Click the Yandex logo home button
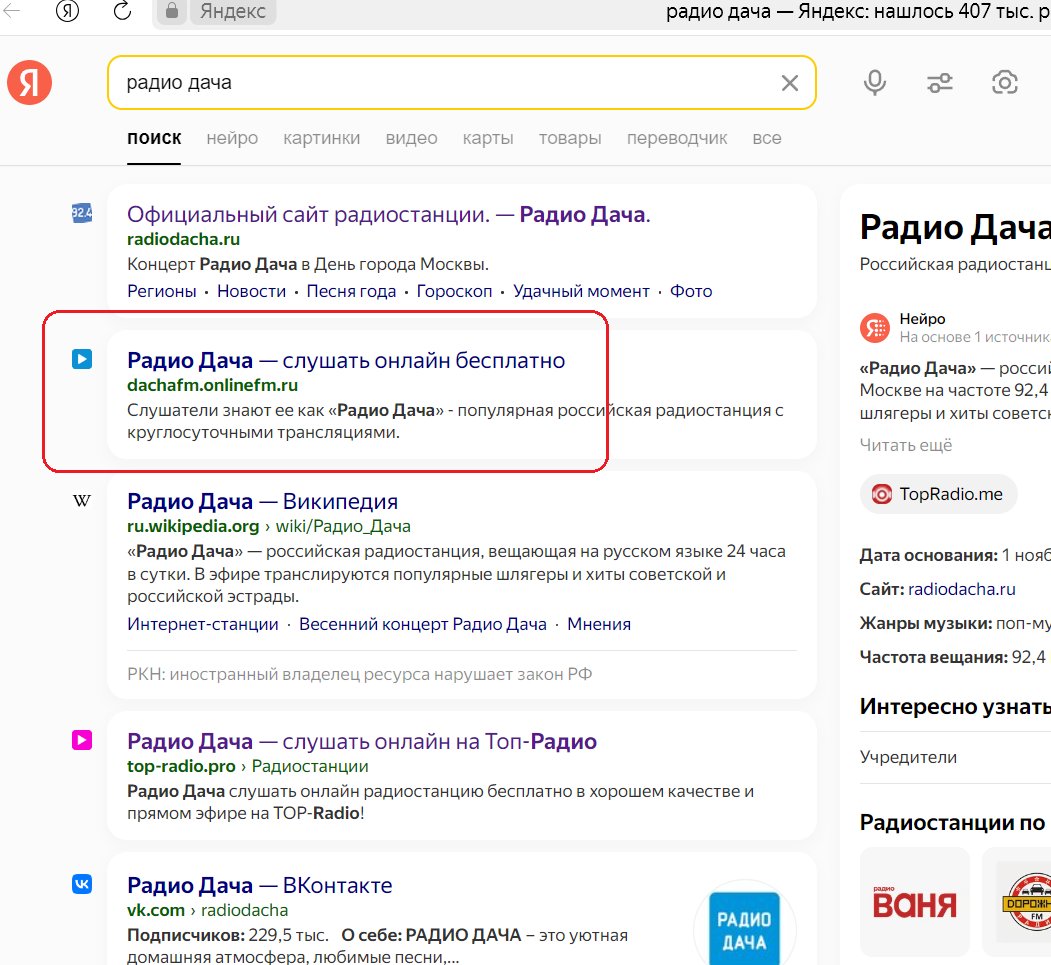 pos(29,82)
